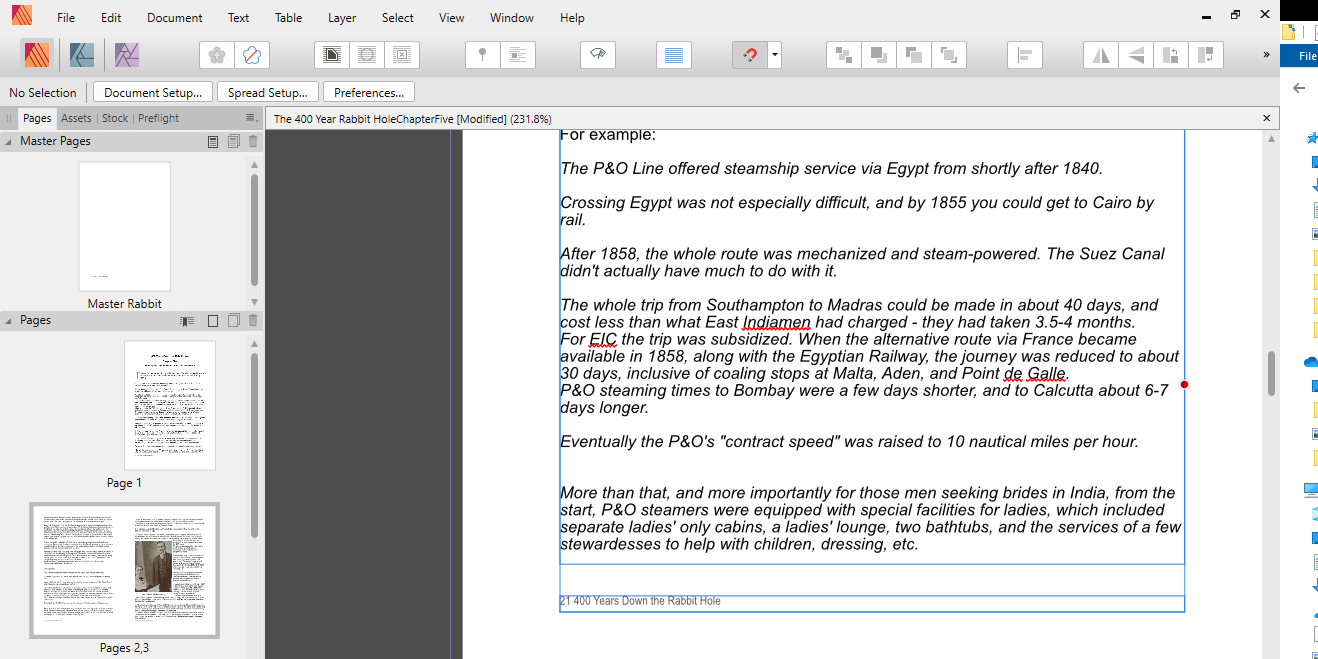Viewport: 1318px width, 659px height.
Task: Select the circular text wrap icon
Action: [367, 55]
